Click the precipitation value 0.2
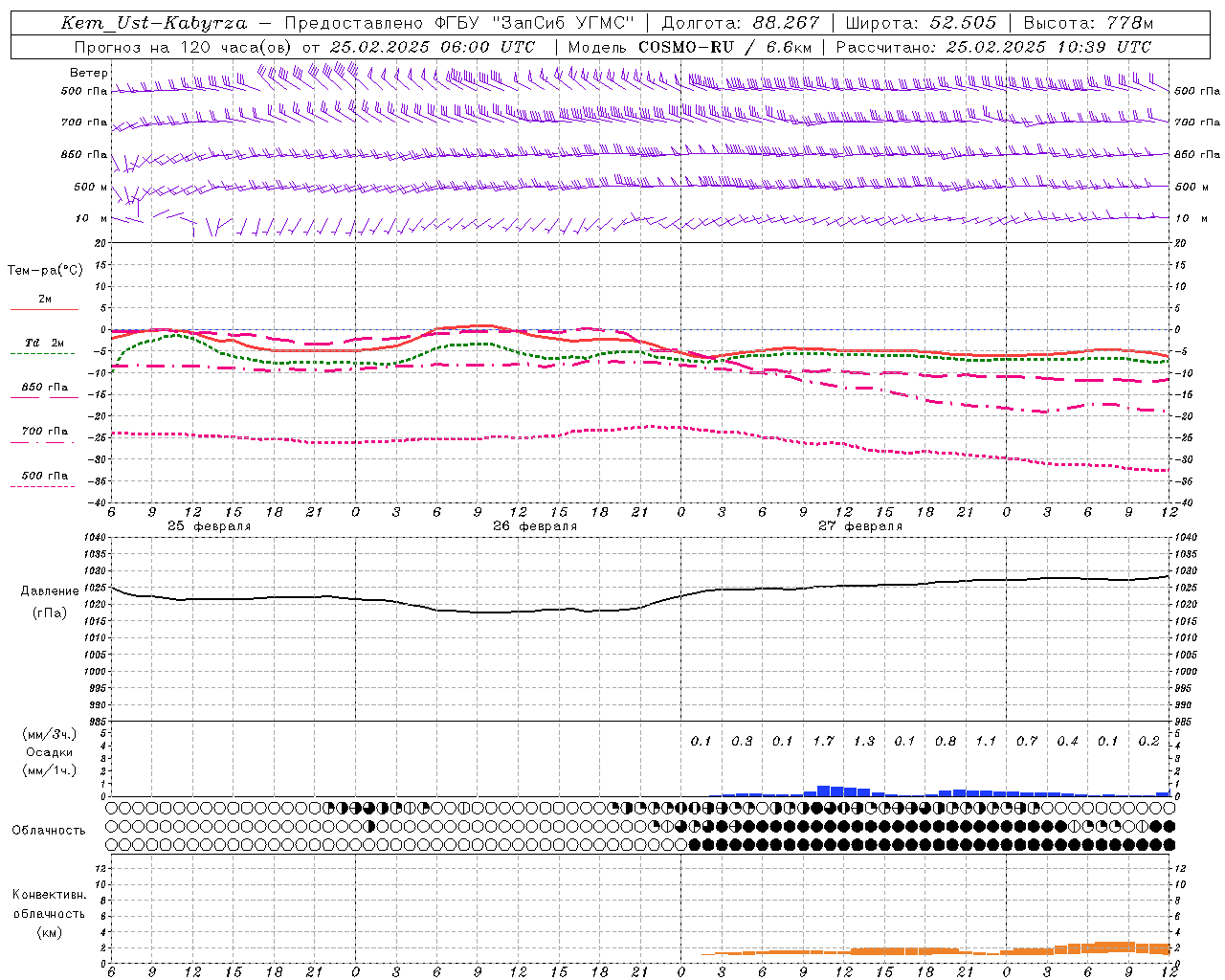1225x980 pixels. (x=1148, y=742)
